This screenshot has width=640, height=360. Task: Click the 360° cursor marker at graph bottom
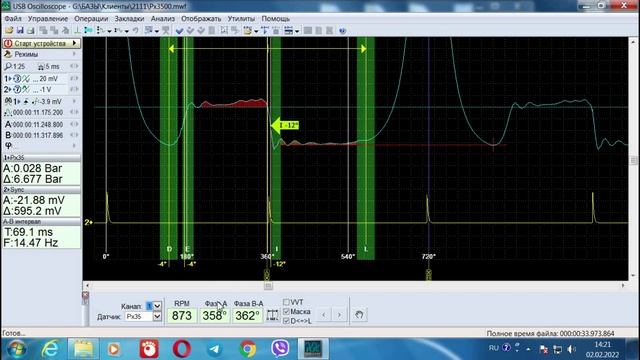267,274
